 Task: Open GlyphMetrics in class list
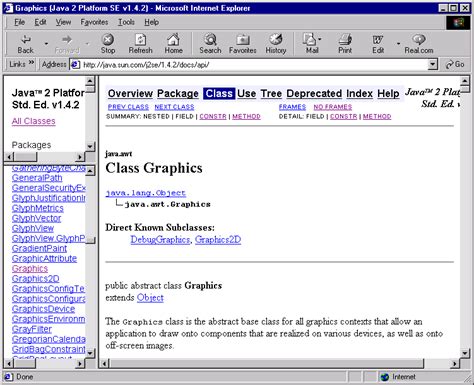click(x=38, y=208)
